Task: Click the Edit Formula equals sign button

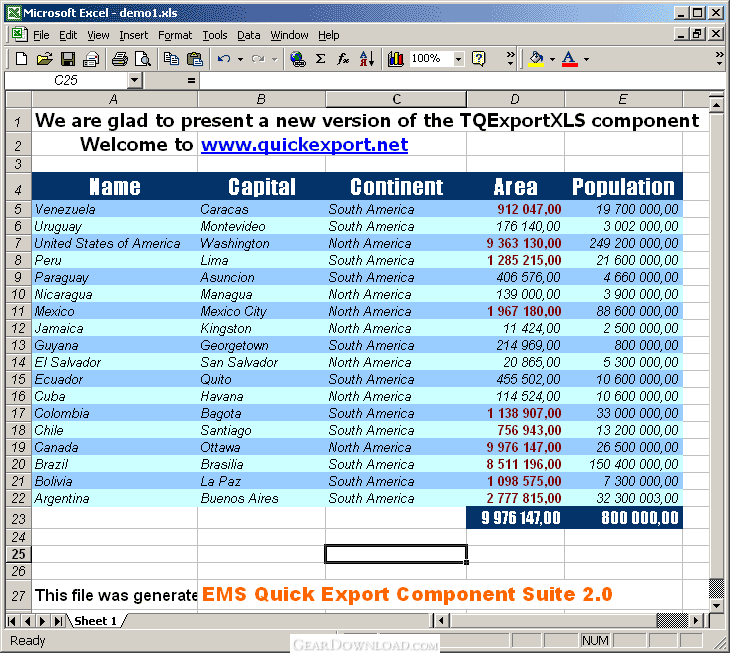Action: [x=191, y=81]
